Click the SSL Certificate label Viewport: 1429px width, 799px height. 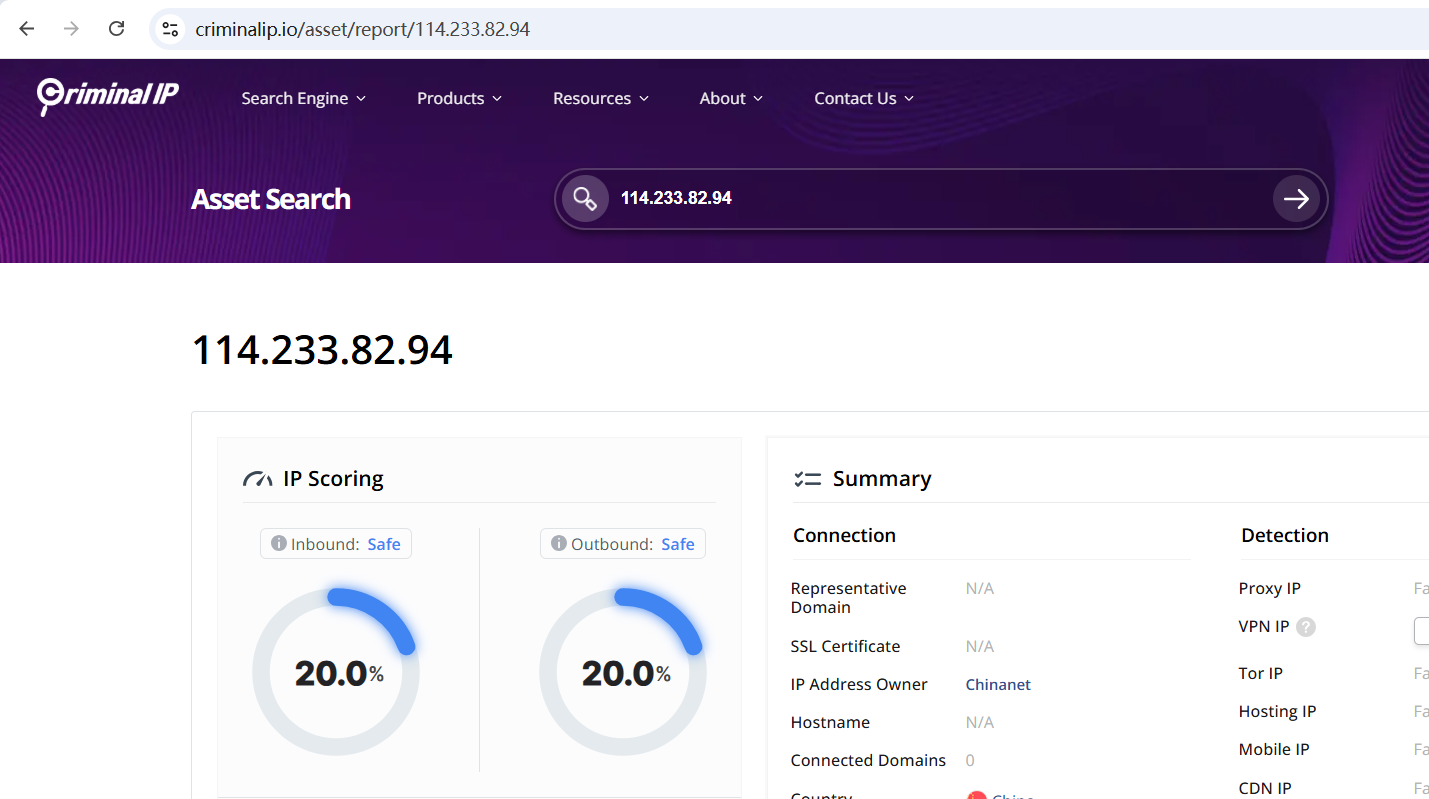click(845, 647)
